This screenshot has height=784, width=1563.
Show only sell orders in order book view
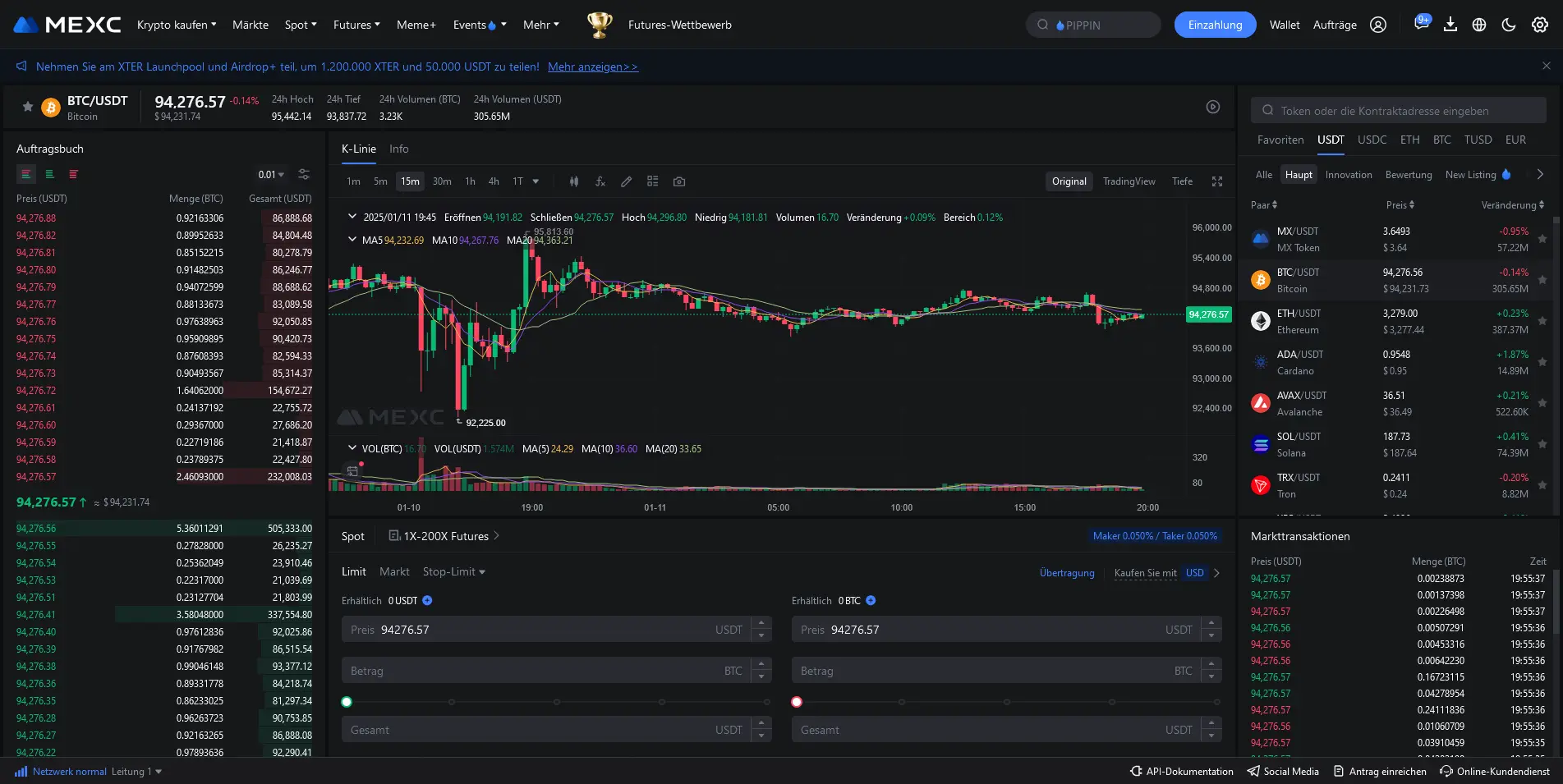tap(73, 174)
